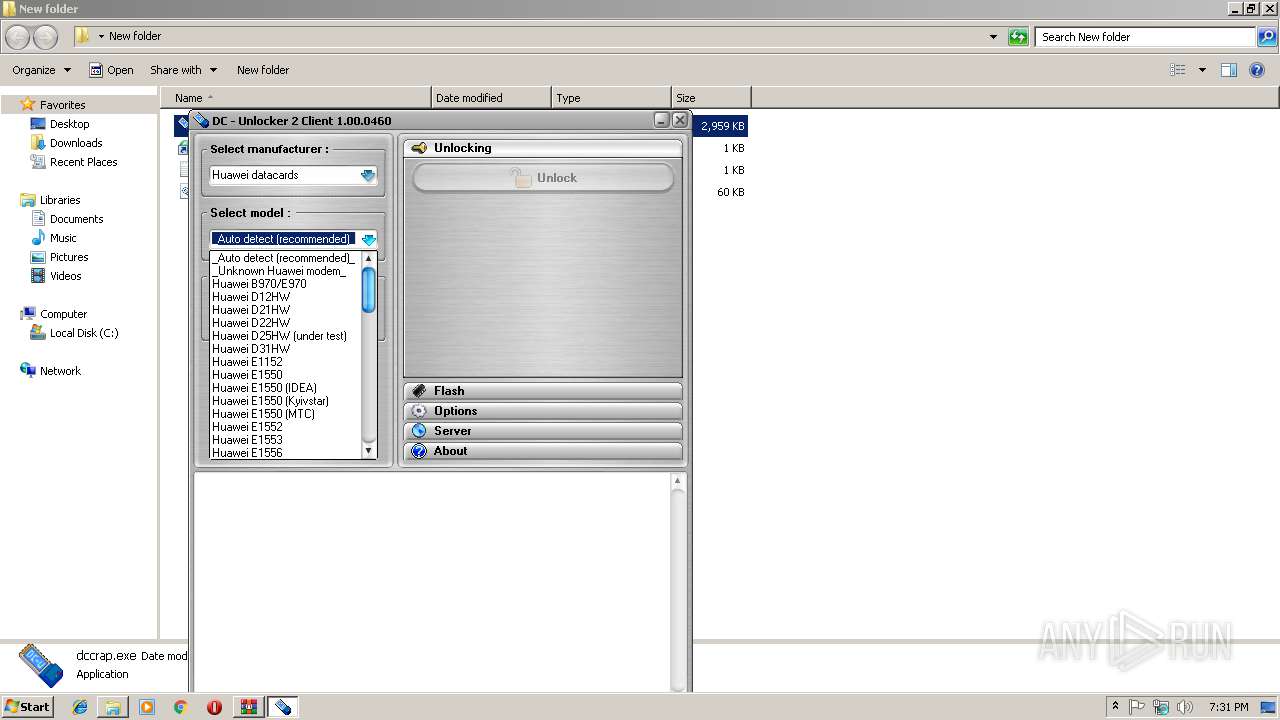Image resolution: width=1280 pixels, height=720 pixels.
Task: Click the DC-Unlocker title bar icon
Action: tap(201, 120)
